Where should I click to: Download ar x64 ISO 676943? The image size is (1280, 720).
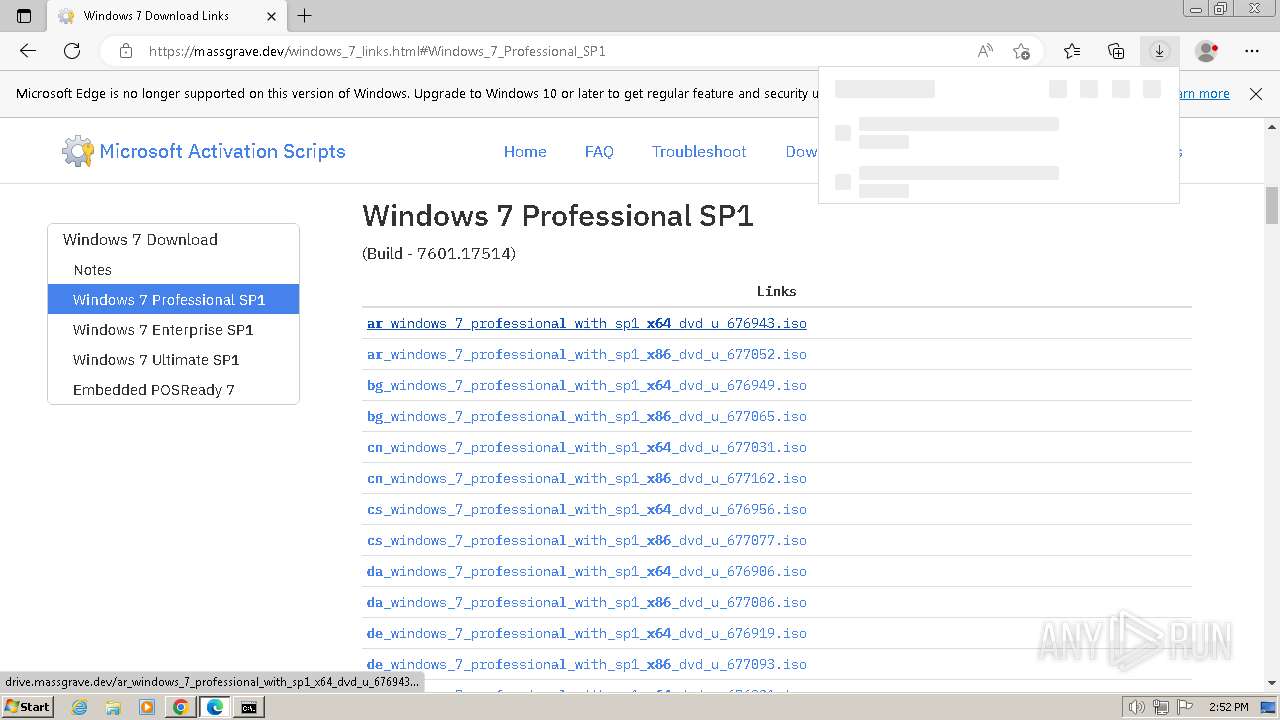click(x=587, y=323)
